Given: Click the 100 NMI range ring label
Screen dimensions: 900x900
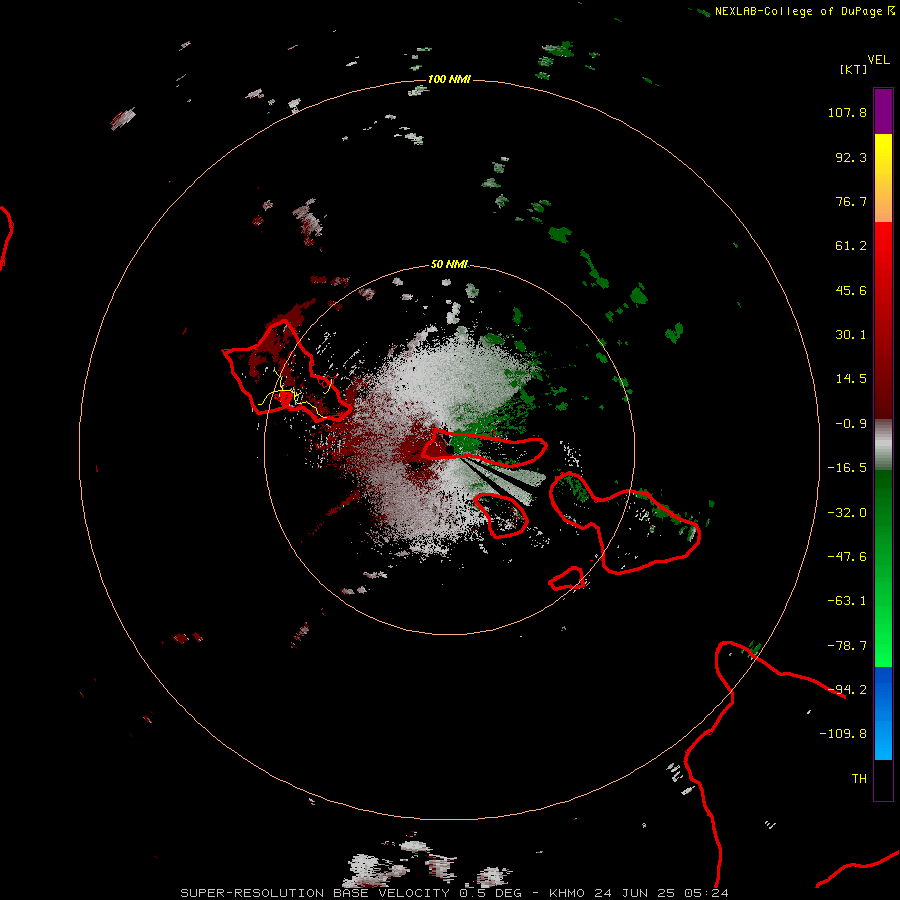Looking at the screenshot, I should click(x=449, y=79).
